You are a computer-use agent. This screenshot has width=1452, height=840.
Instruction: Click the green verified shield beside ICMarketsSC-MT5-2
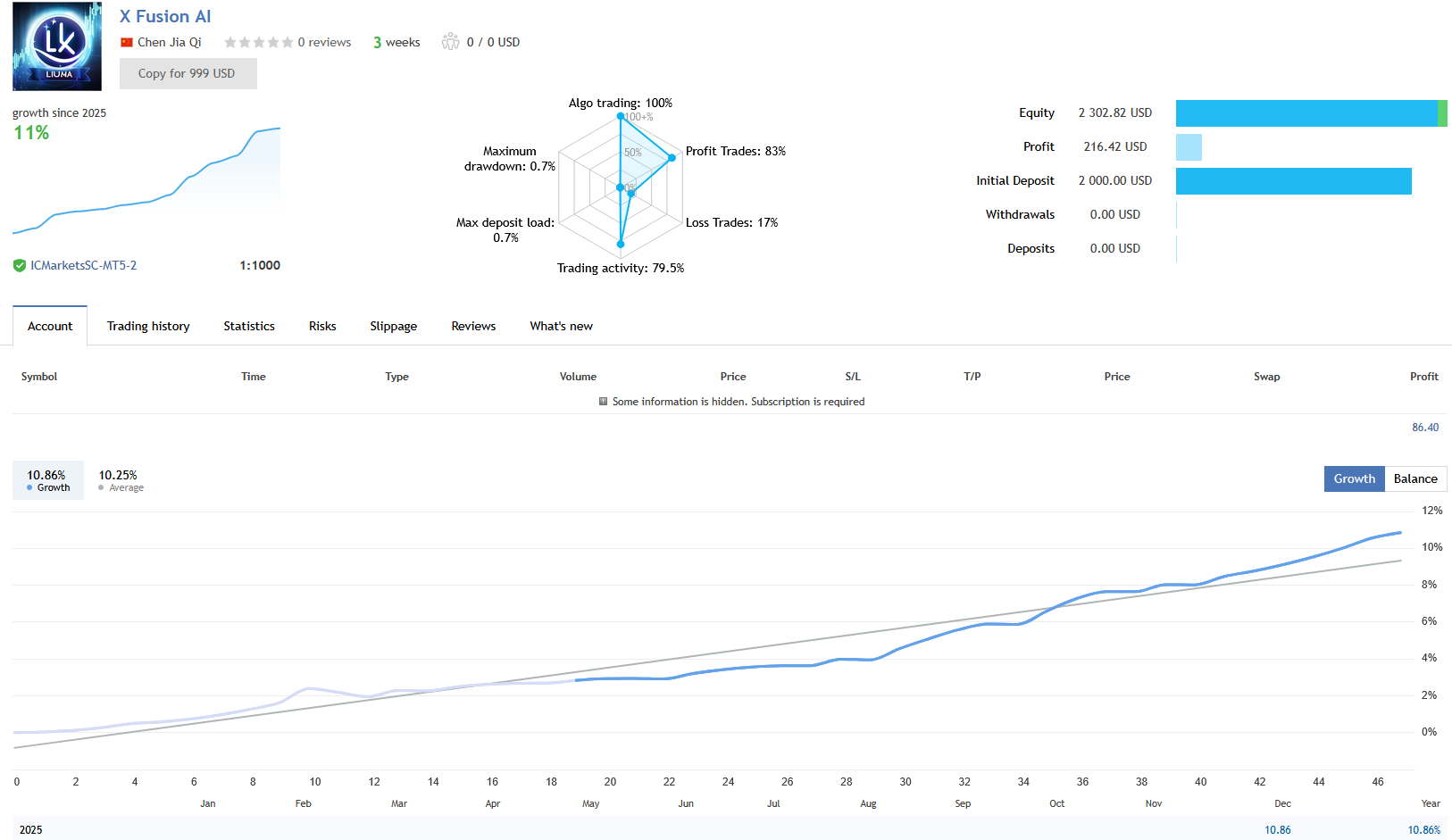point(19,265)
